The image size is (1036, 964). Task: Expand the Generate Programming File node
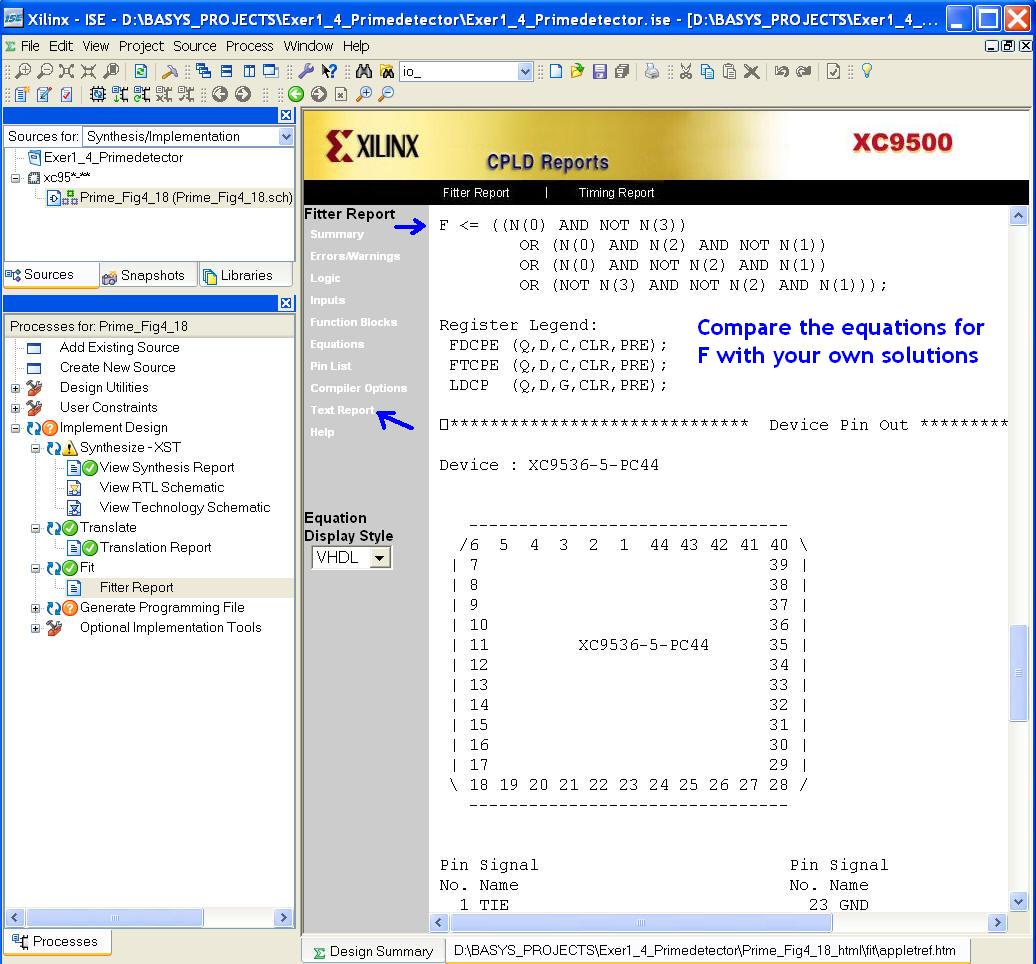(36, 608)
